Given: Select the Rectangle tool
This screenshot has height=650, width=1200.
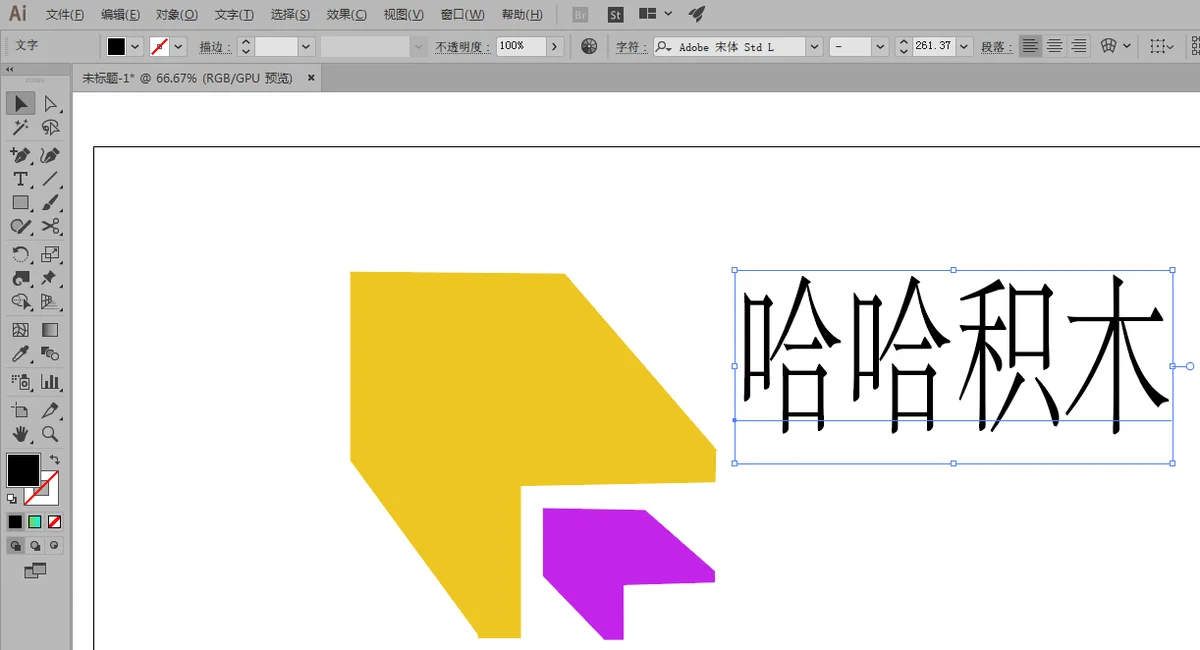Looking at the screenshot, I should click(x=21, y=203).
